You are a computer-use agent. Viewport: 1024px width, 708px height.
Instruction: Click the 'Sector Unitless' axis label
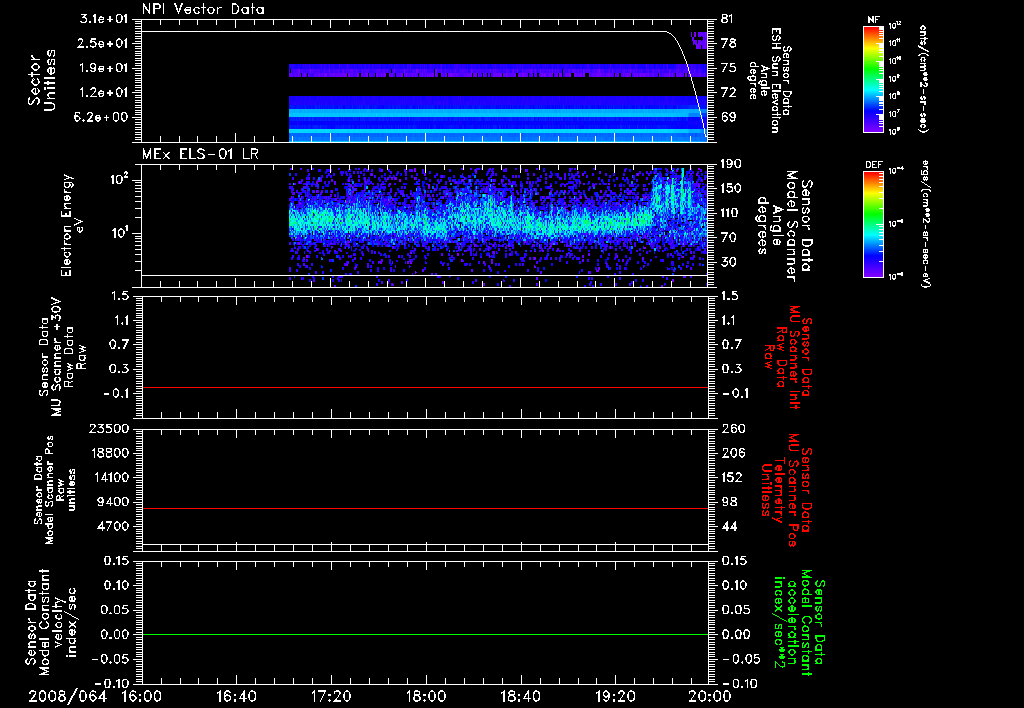coord(41,80)
